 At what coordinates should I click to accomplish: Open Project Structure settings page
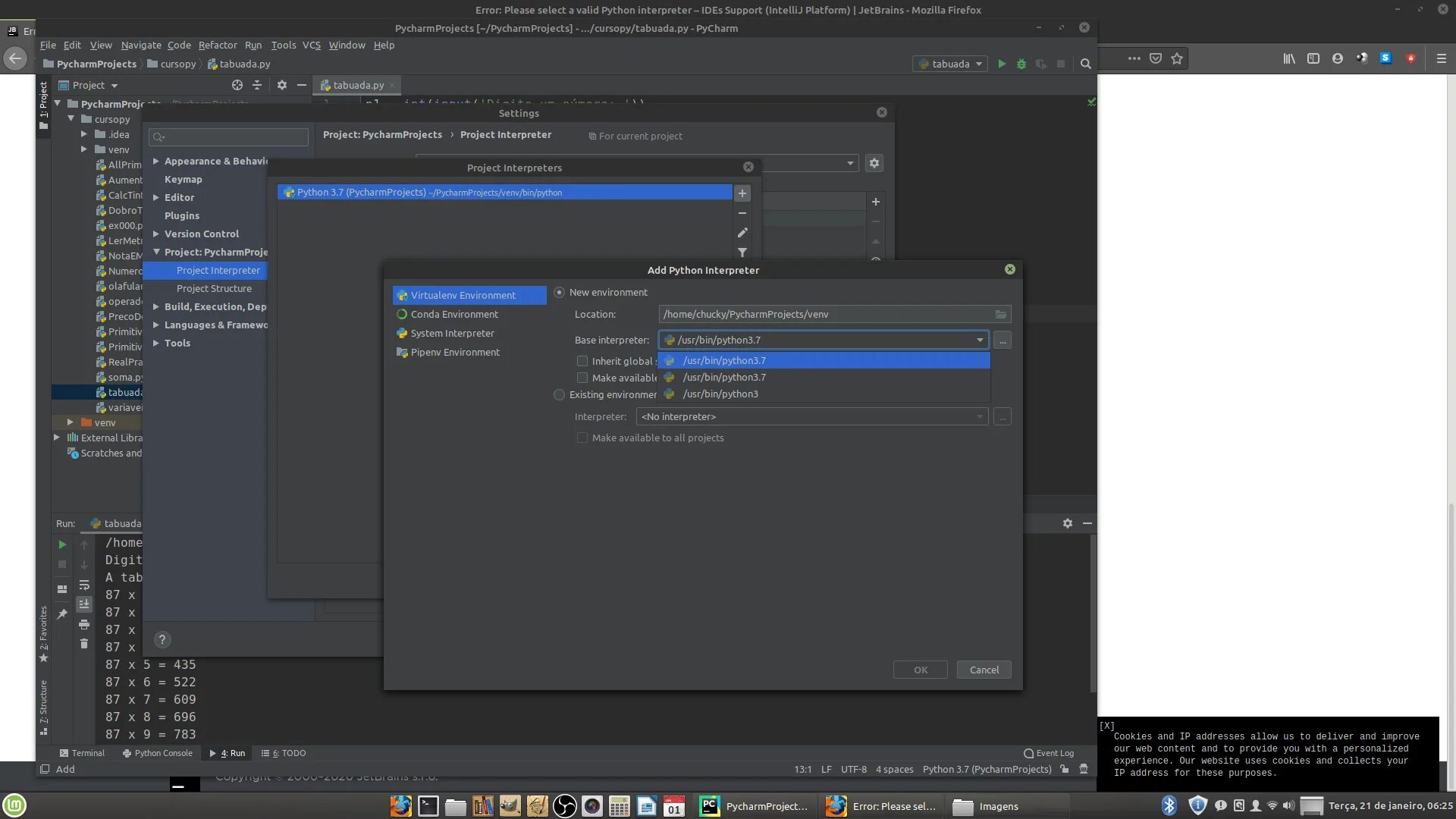pos(214,289)
